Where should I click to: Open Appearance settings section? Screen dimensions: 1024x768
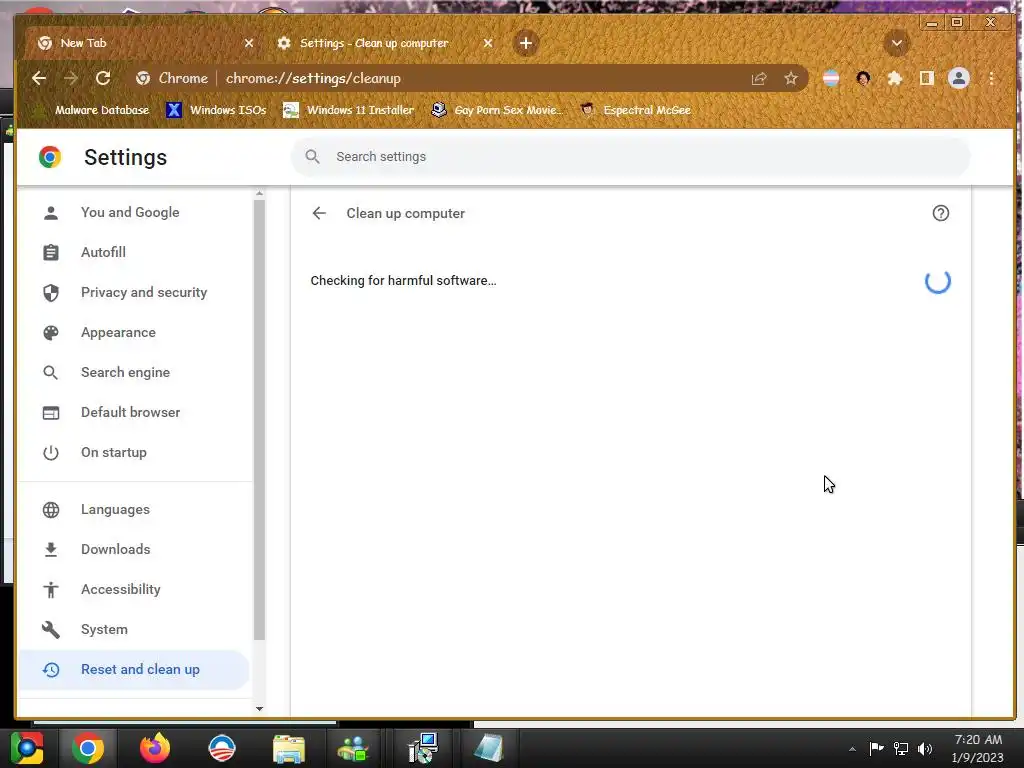point(134,332)
